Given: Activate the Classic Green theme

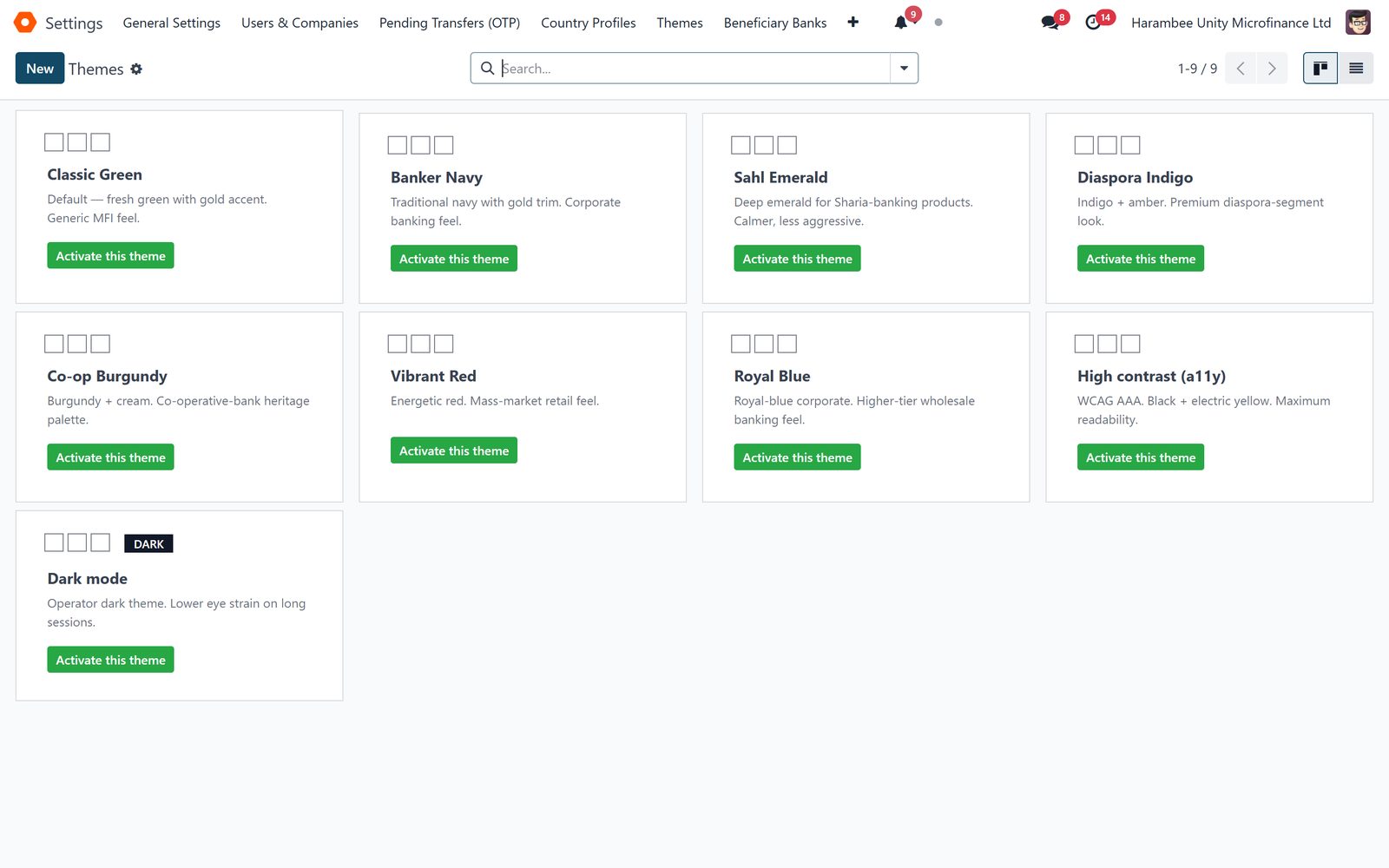Looking at the screenshot, I should (110, 256).
